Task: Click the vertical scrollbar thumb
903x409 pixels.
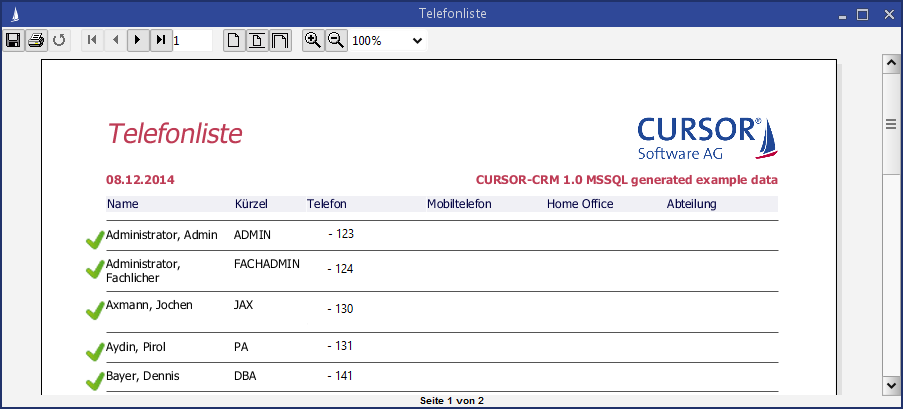Action: click(891, 124)
